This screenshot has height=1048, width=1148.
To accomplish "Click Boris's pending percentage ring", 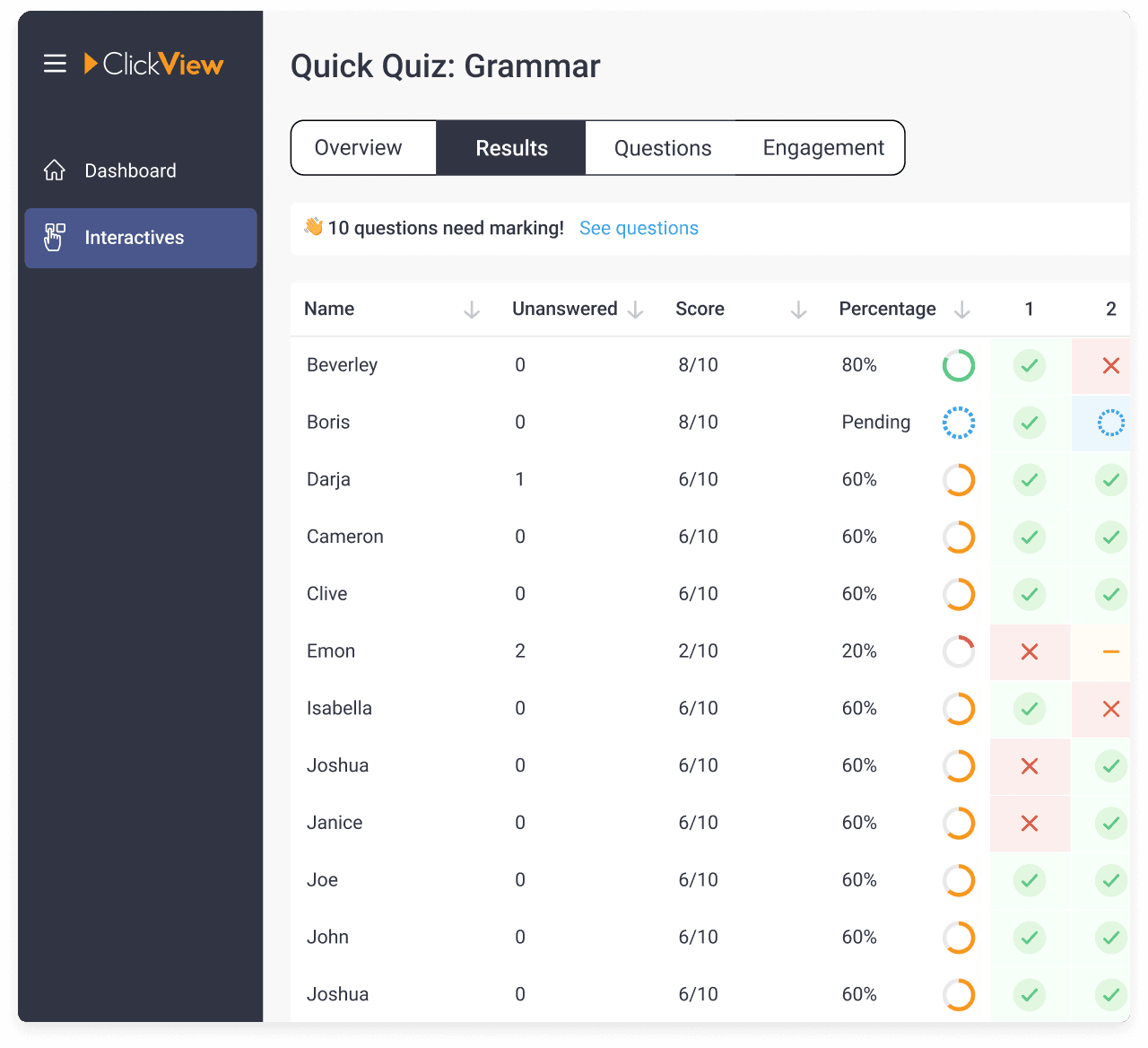I will pyautogui.click(x=959, y=423).
